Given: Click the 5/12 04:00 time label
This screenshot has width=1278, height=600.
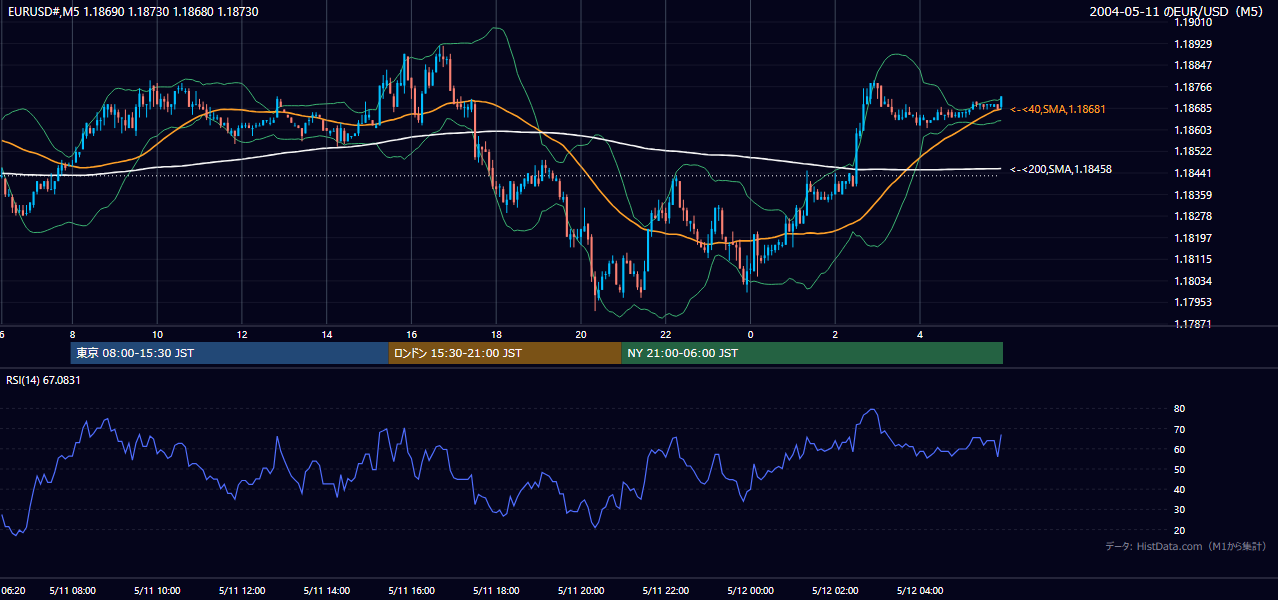Looking at the screenshot, I should pos(921,591).
